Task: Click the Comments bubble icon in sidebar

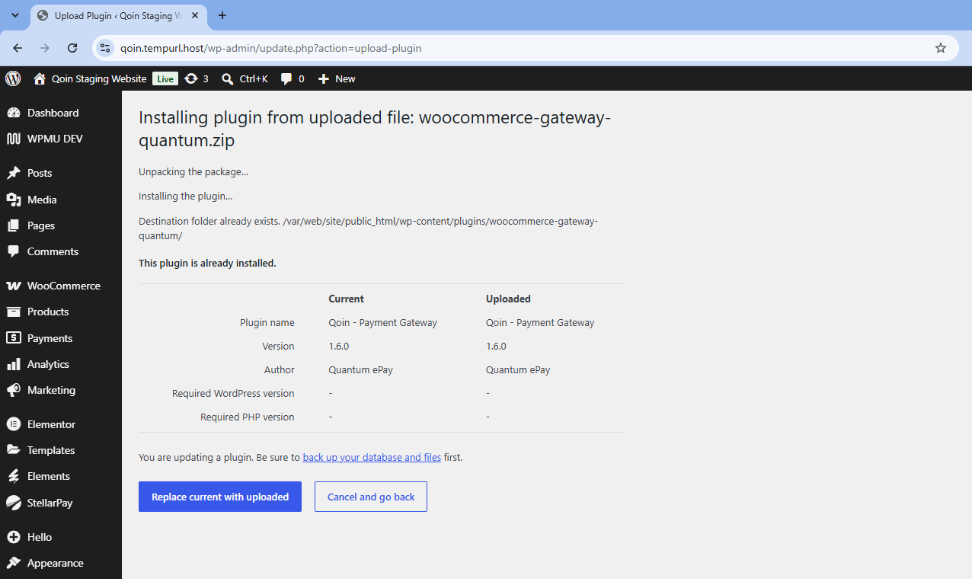Action: [x=14, y=252]
